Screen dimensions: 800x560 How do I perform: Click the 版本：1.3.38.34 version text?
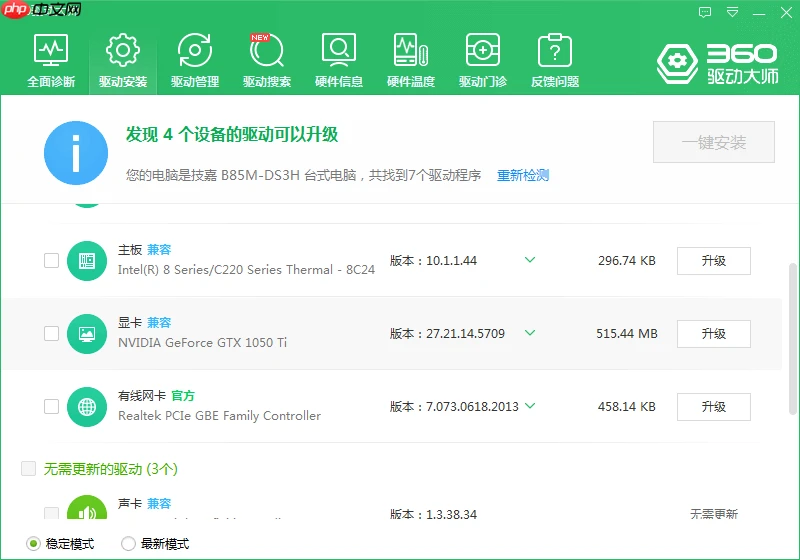[x=433, y=514]
